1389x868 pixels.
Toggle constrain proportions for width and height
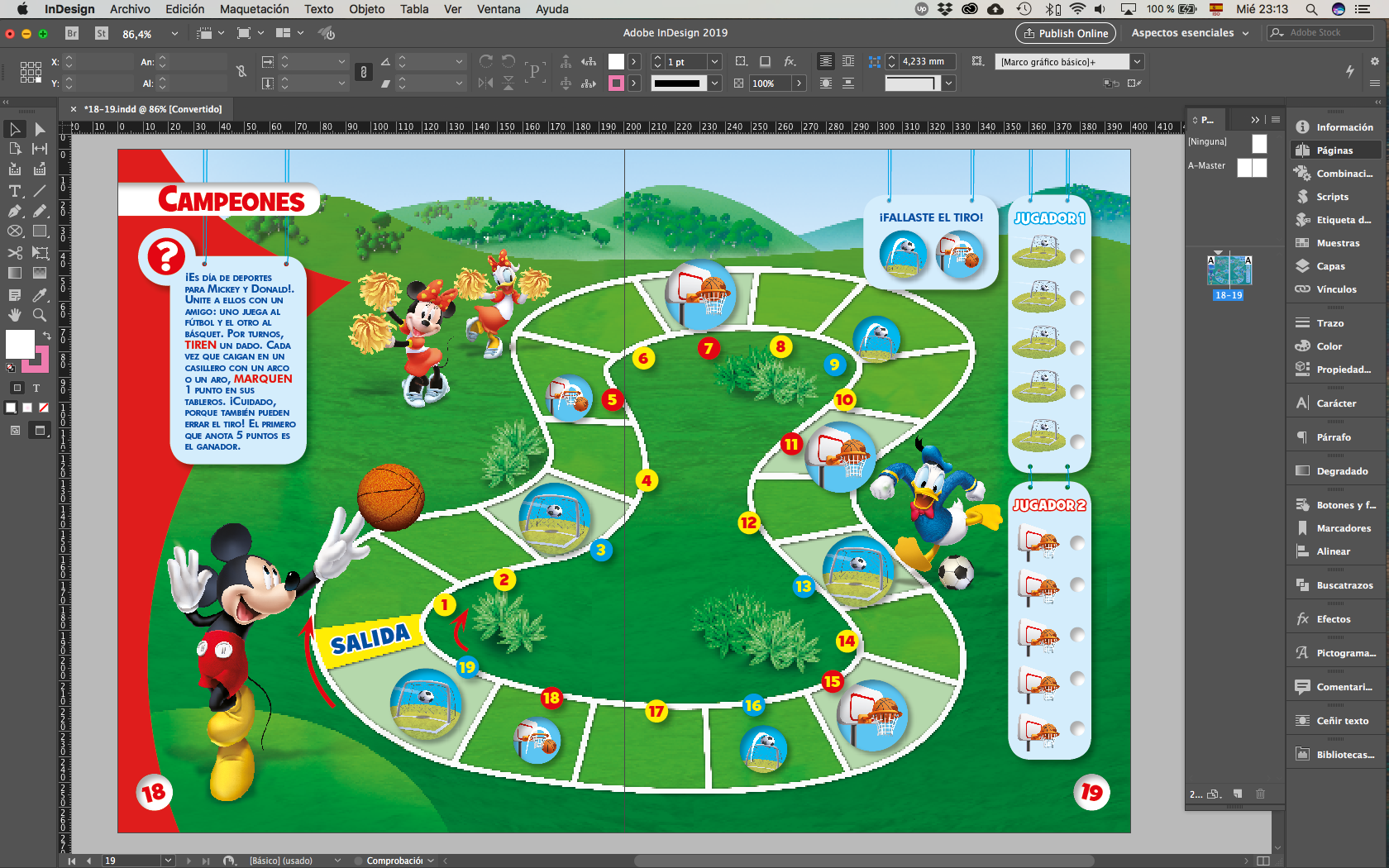click(241, 72)
